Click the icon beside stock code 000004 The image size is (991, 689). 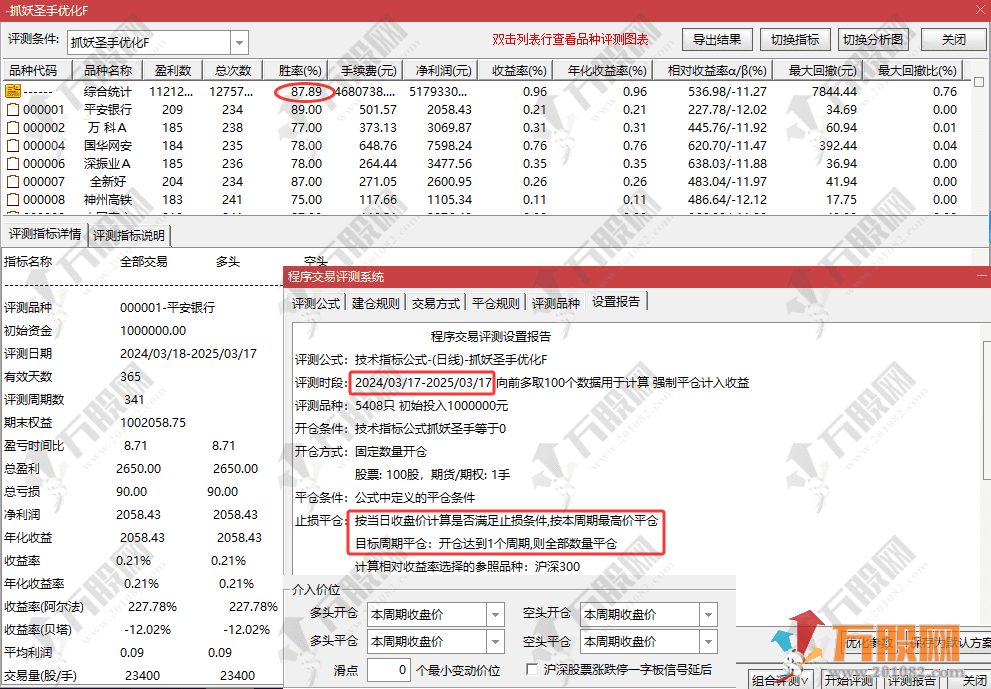13,145
